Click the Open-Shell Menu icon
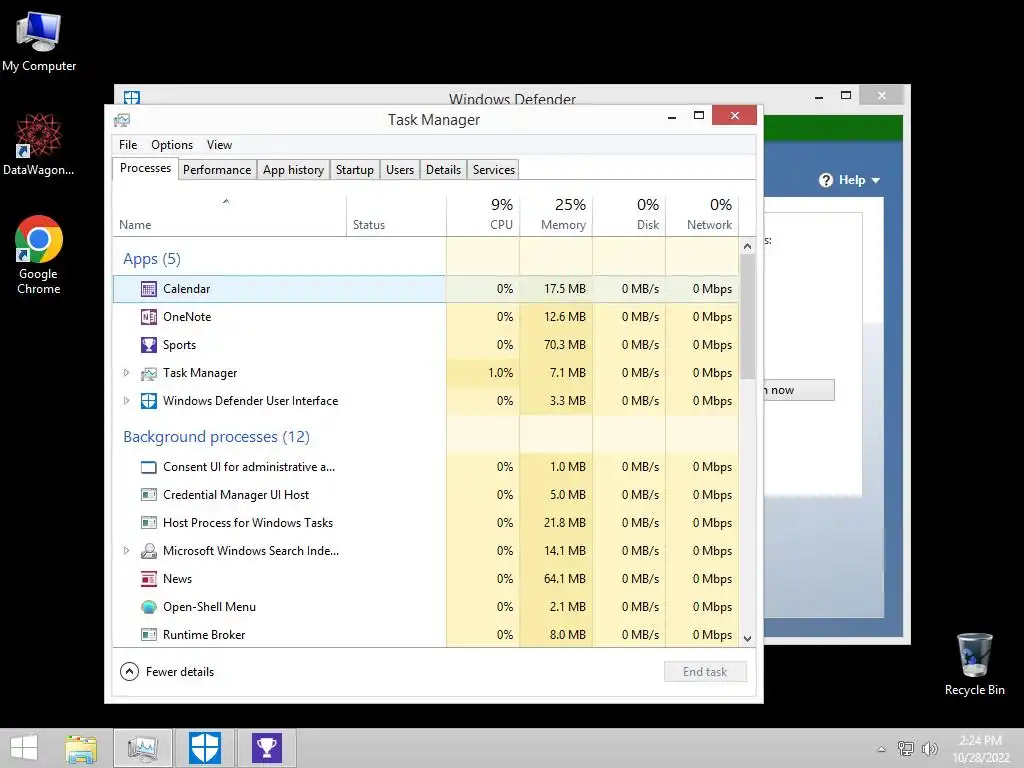 tap(149, 607)
